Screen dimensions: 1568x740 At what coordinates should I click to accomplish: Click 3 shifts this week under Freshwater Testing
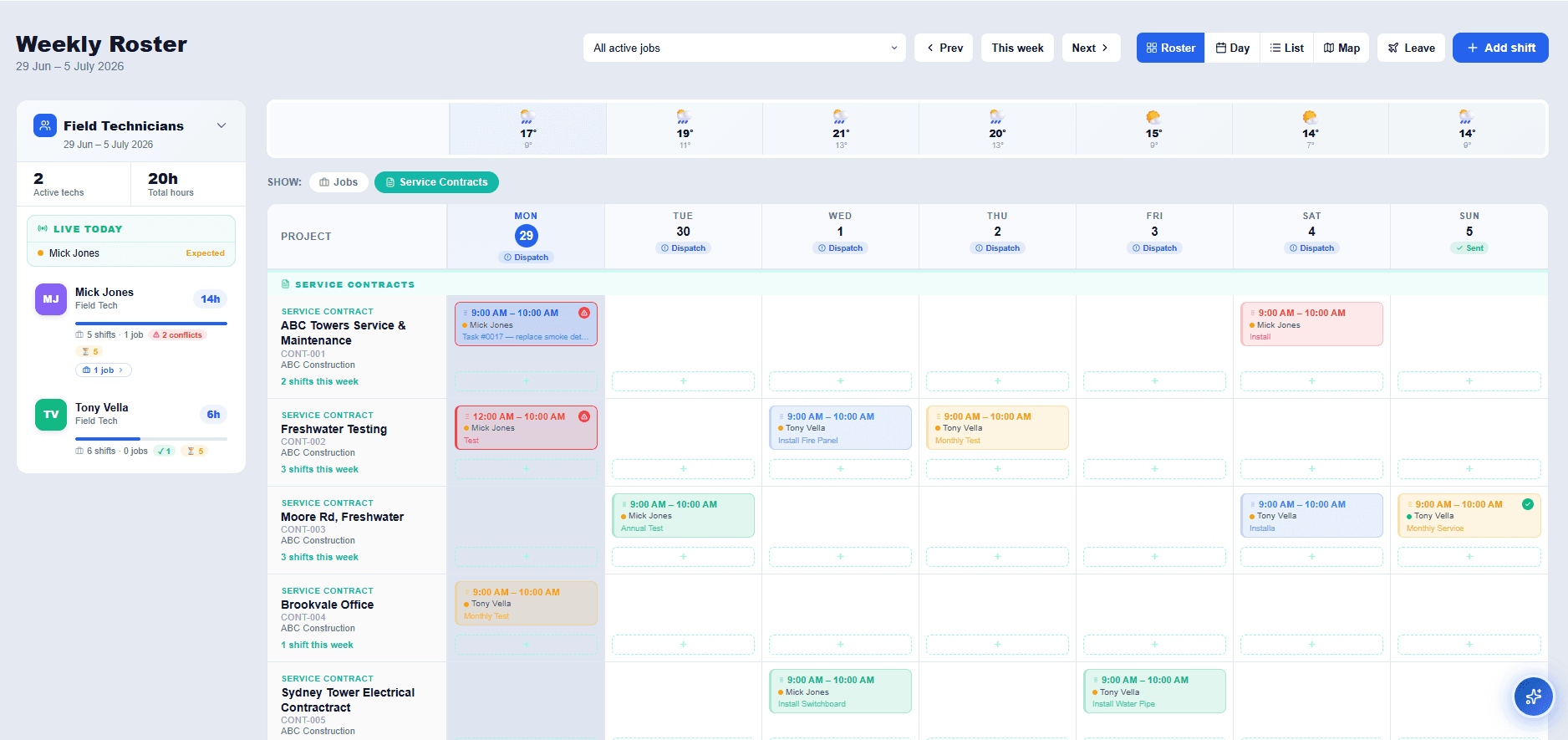(x=319, y=470)
